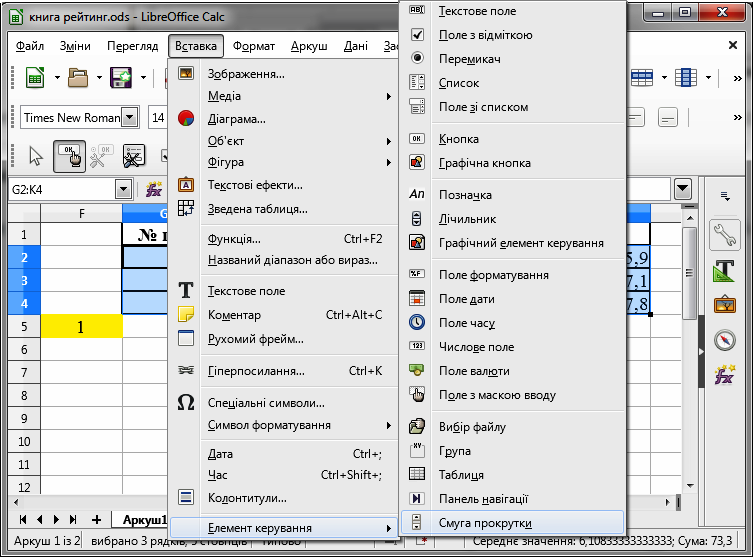Click Текстові ефекти... entry
The height and width of the screenshot is (557, 753).
coord(284,185)
